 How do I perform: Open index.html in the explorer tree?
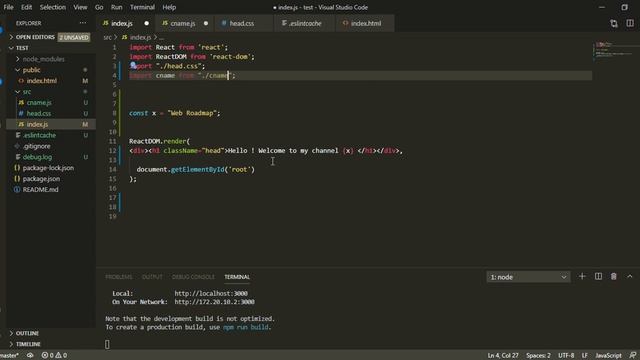click(51, 81)
